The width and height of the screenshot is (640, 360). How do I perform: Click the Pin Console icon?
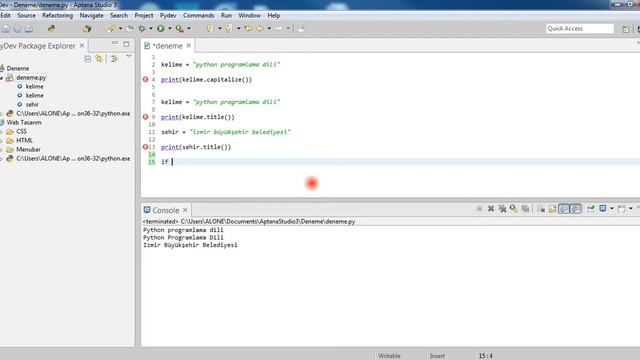pyautogui.click(x=591, y=209)
